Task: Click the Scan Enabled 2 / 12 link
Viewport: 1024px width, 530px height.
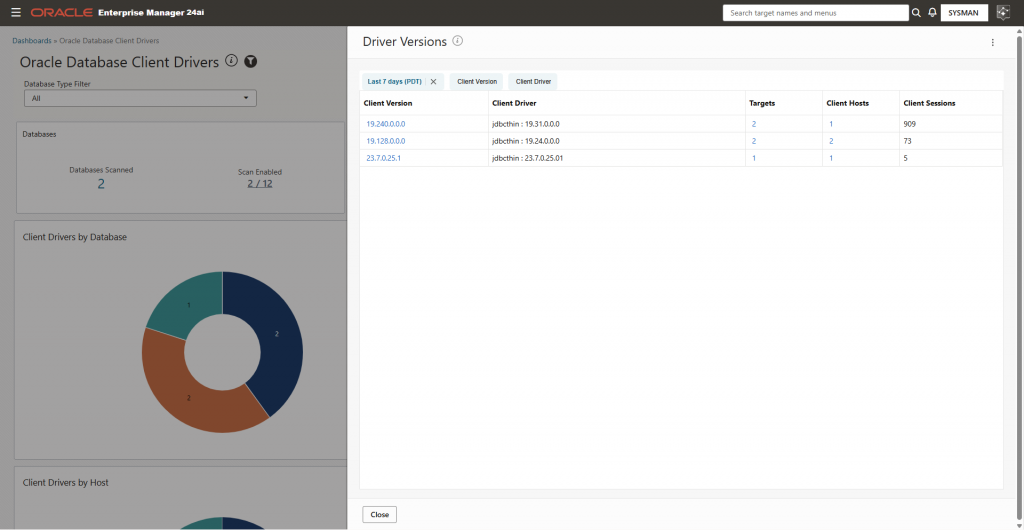Action: (x=260, y=183)
